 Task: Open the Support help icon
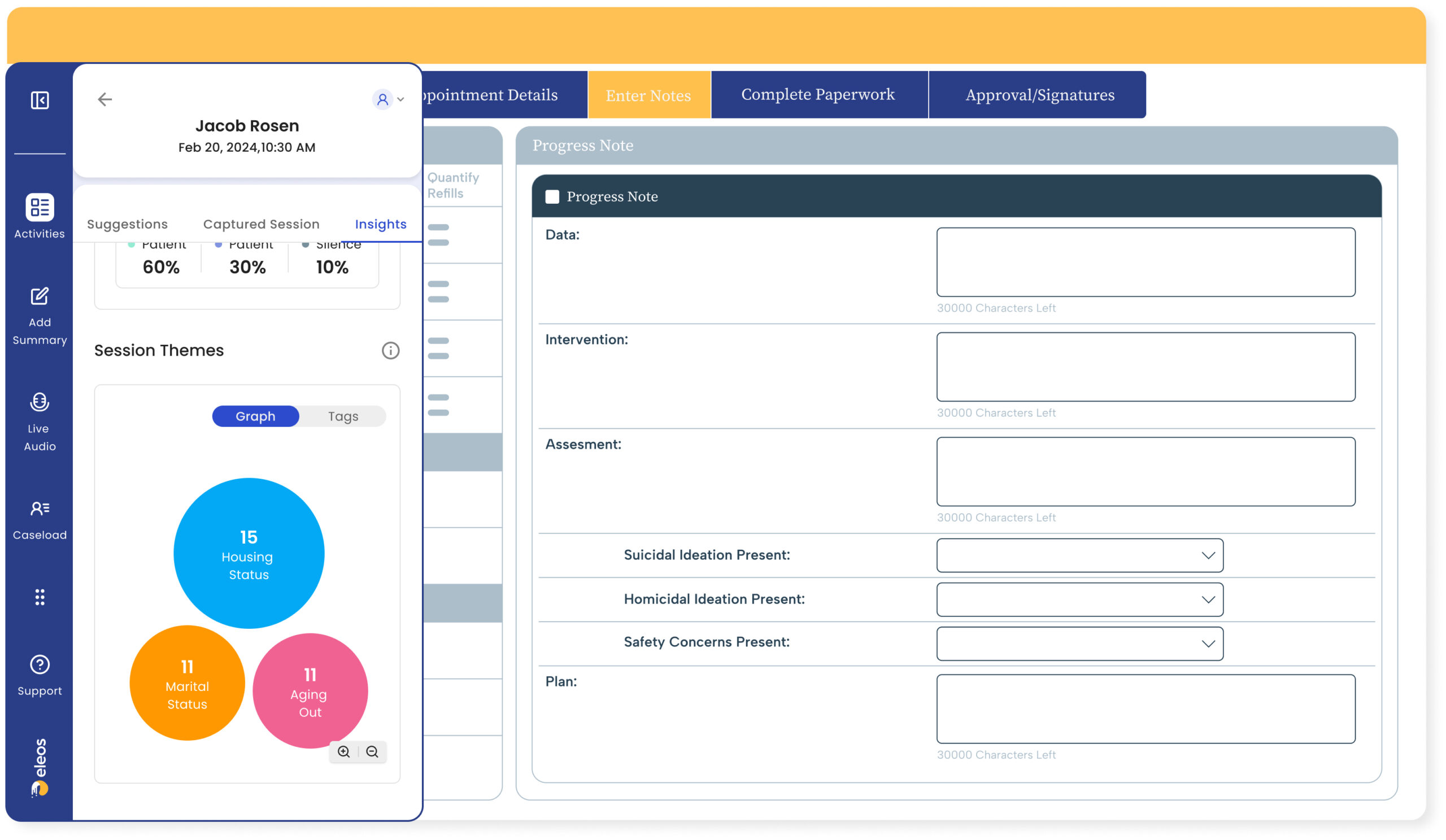tap(40, 665)
